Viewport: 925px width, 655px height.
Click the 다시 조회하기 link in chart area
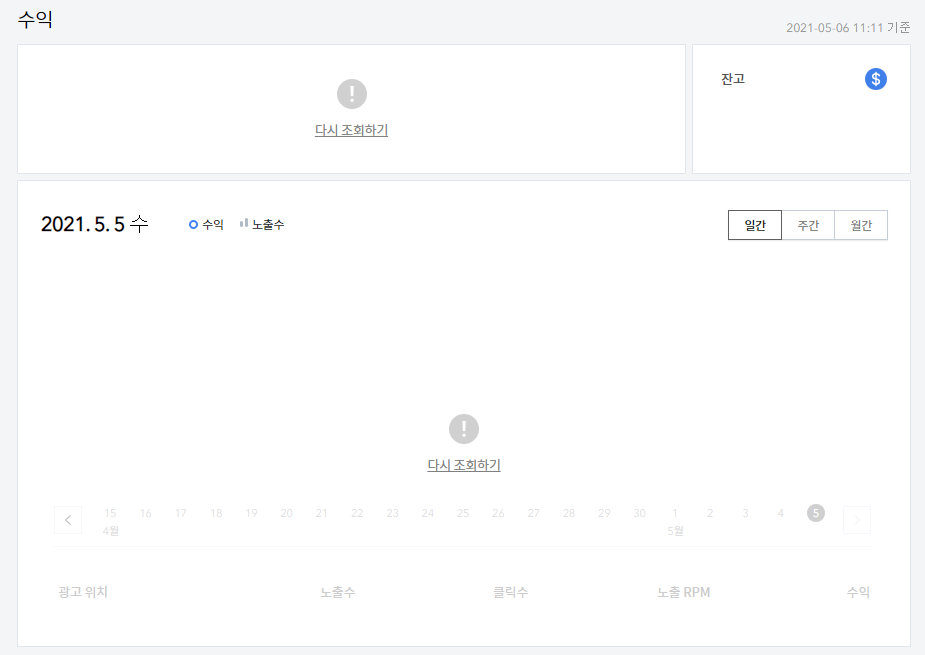464,465
